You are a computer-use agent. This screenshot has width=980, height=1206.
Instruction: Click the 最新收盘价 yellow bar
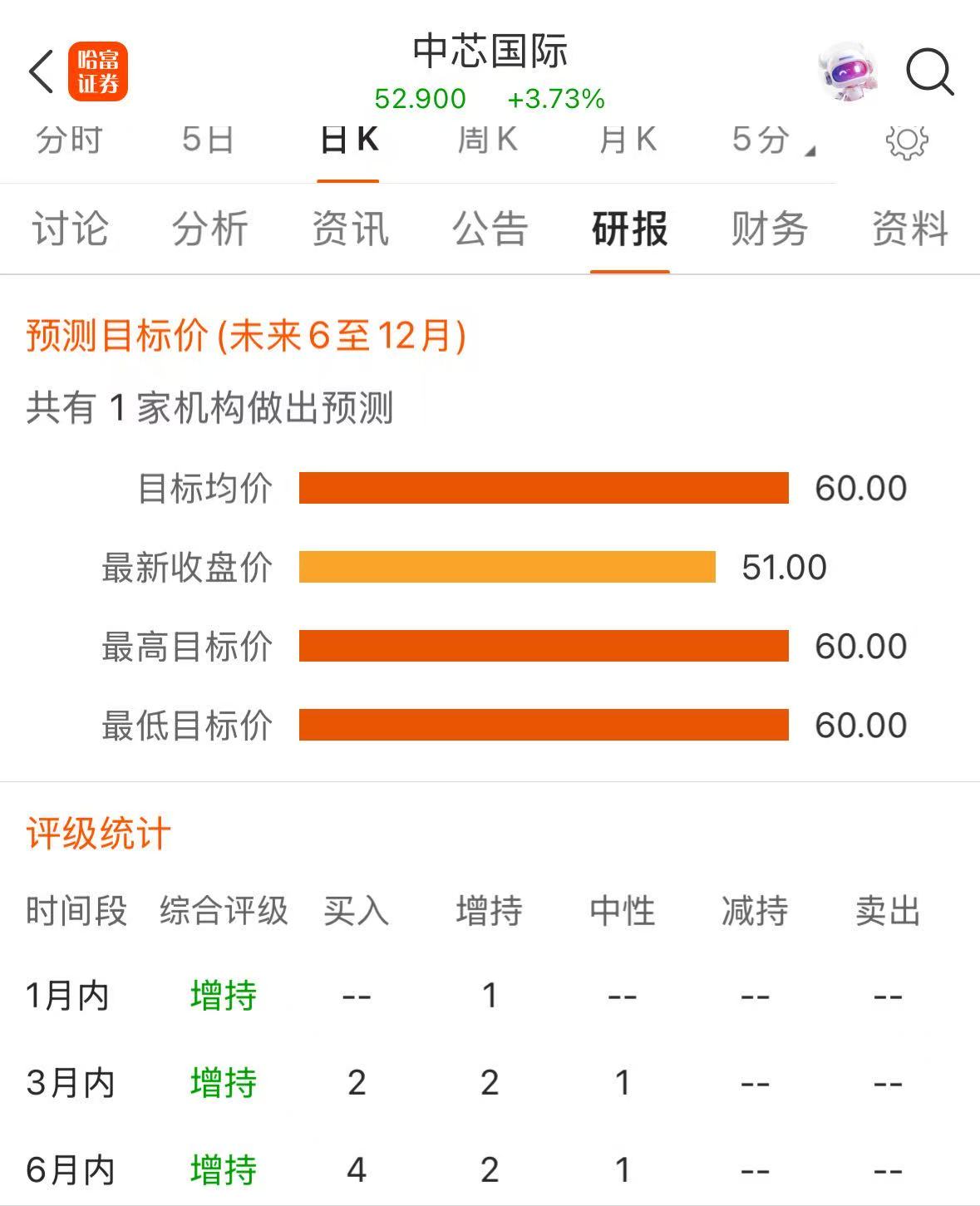pyautogui.click(x=507, y=567)
